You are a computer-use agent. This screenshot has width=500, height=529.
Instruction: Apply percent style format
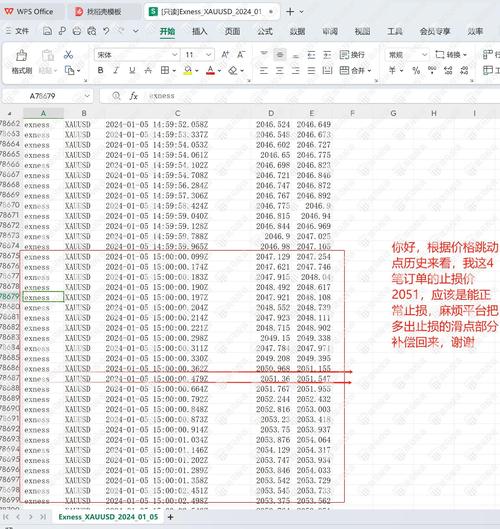(x=416, y=71)
